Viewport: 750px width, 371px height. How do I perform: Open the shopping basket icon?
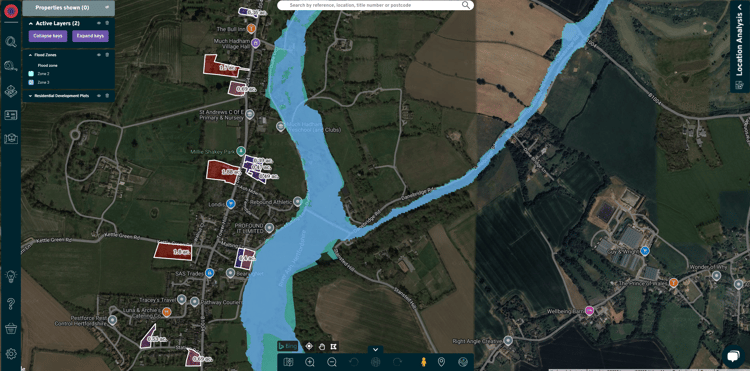point(11,328)
